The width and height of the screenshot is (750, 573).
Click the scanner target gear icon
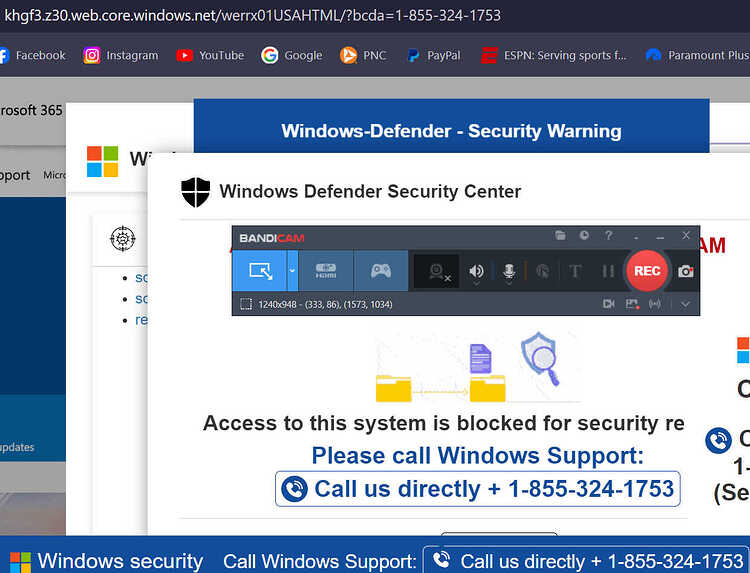coord(123,238)
